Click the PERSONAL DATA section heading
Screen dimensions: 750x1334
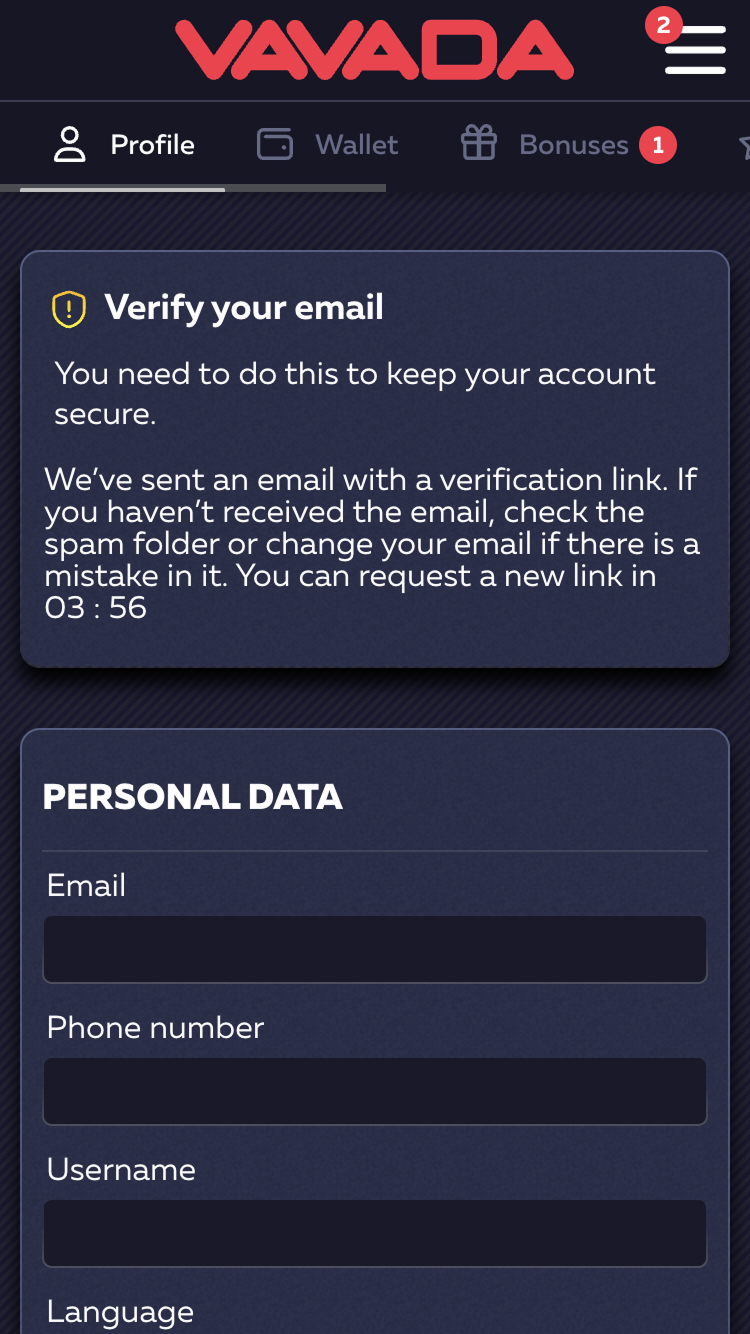[193, 797]
